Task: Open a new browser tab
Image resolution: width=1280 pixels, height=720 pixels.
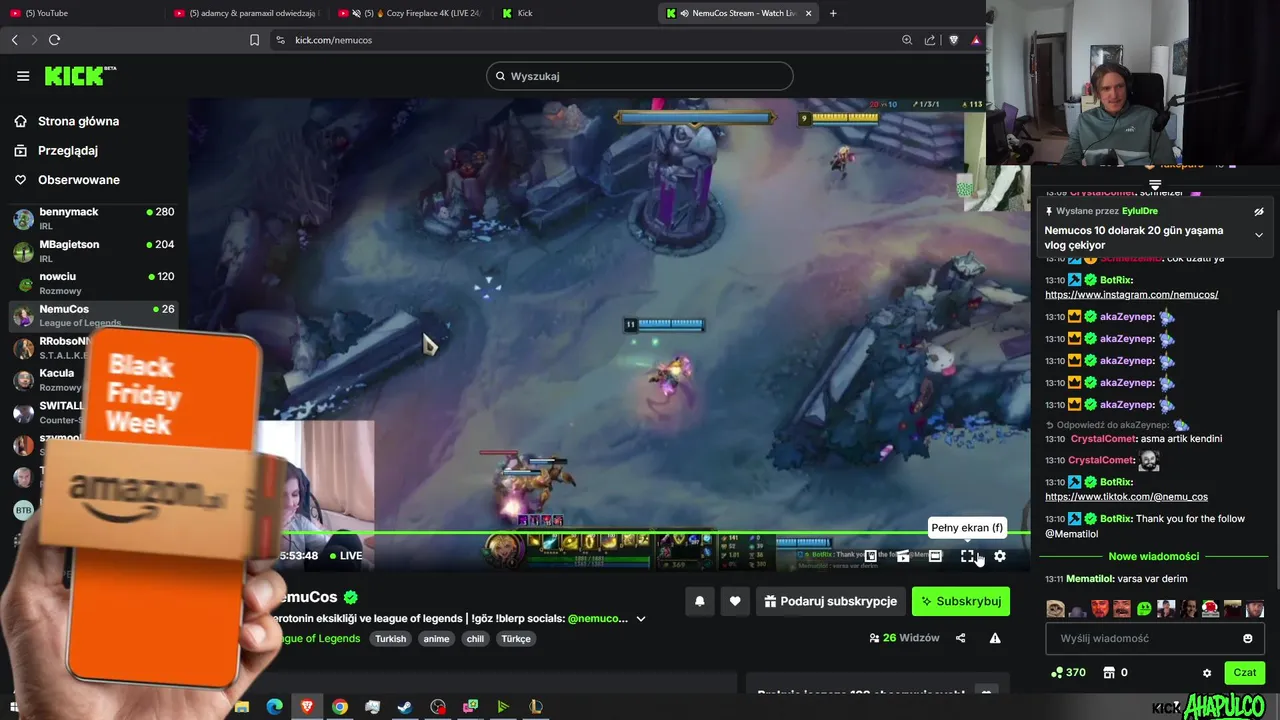Action: tap(833, 13)
